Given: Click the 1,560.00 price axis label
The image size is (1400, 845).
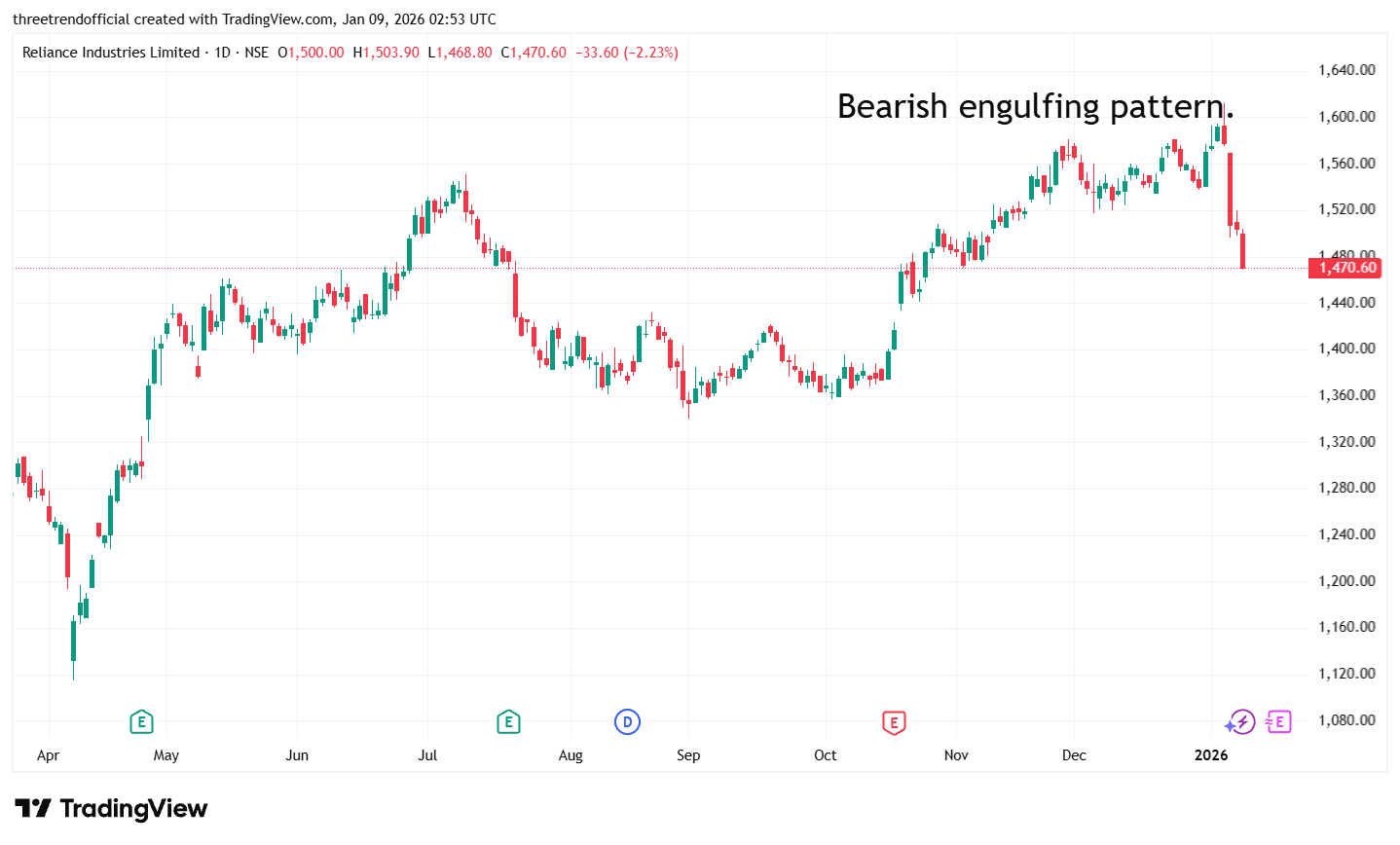Looking at the screenshot, I should pos(1346,164).
